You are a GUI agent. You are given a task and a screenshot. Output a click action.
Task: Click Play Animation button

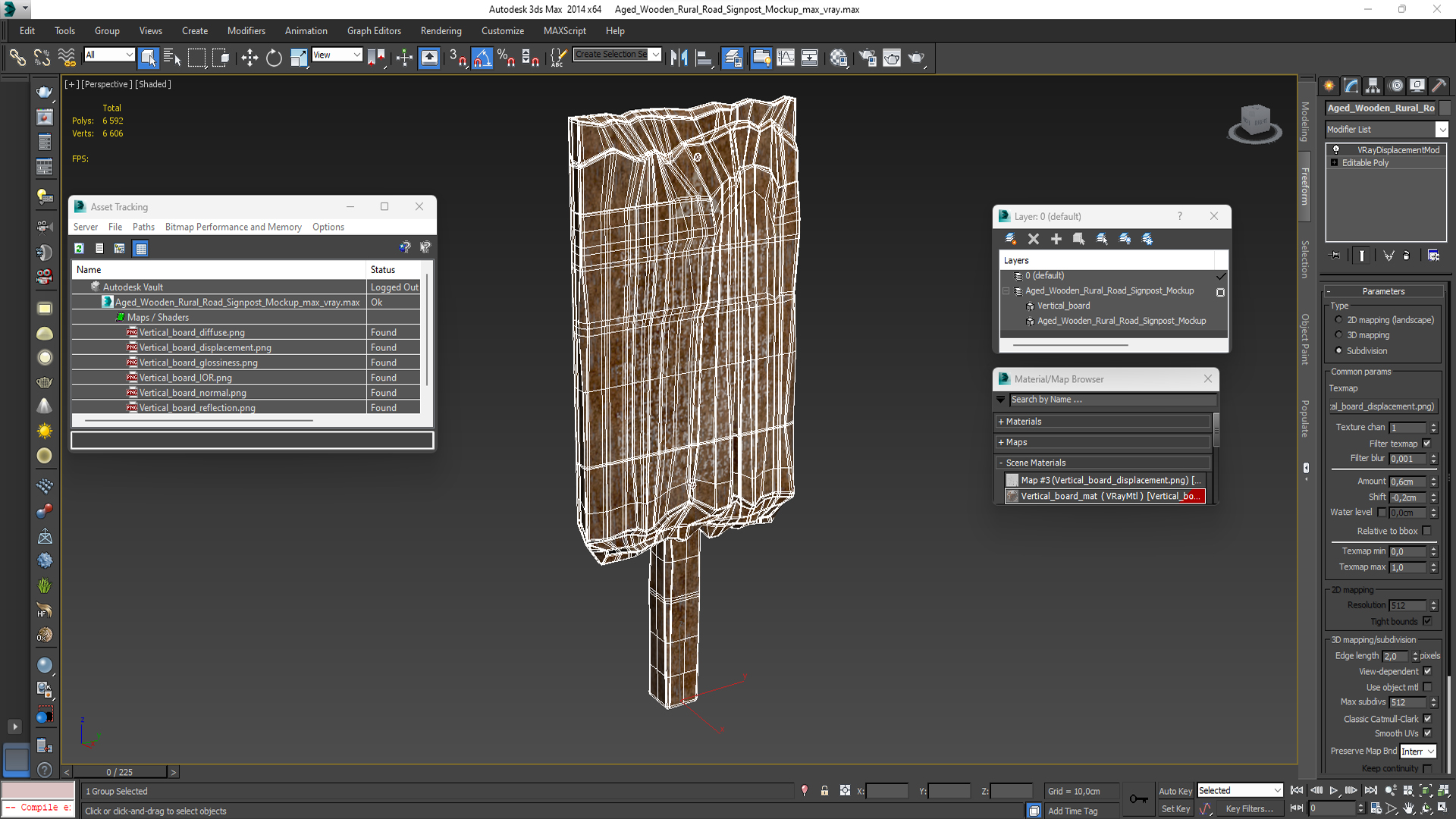1334,790
